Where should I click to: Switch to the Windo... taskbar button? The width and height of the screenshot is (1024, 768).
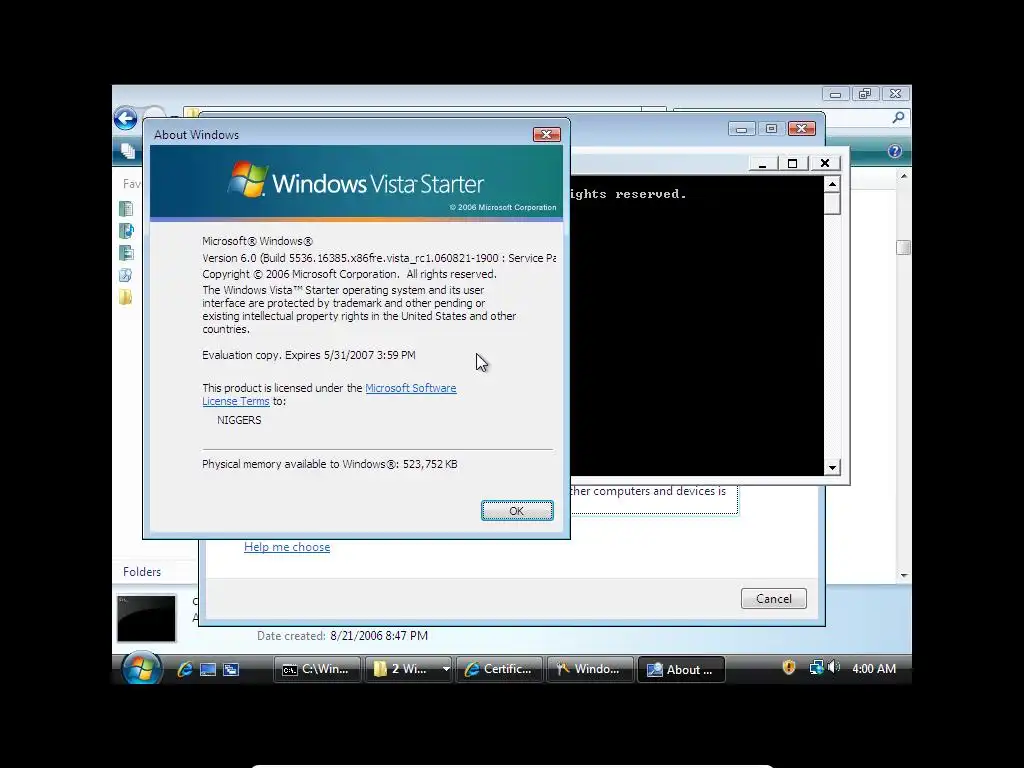coord(590,669)
